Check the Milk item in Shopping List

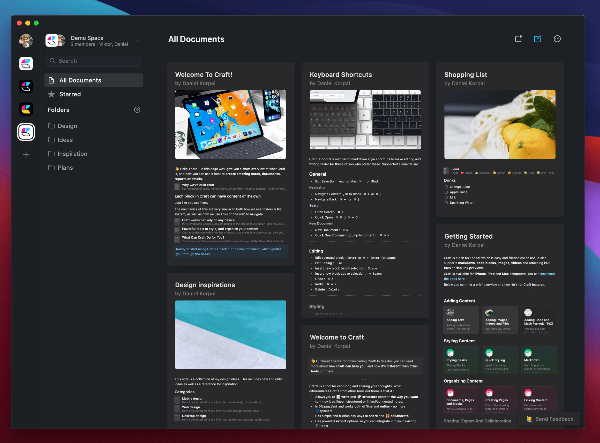point(446,197)
